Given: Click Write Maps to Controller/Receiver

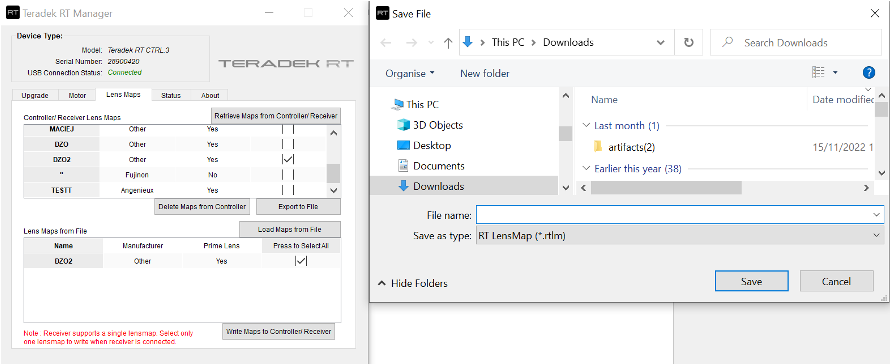Looking at the screenshot, I should tap(278, 331).
